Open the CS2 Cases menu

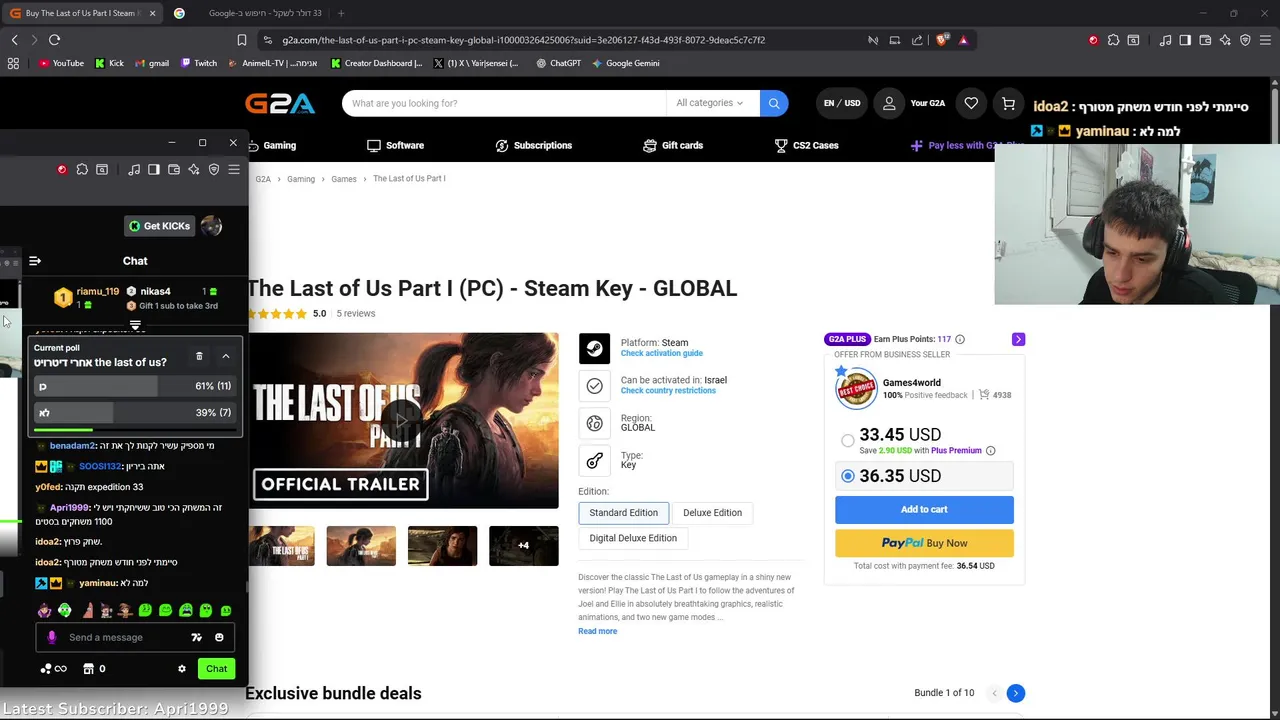tap(806, 145)
